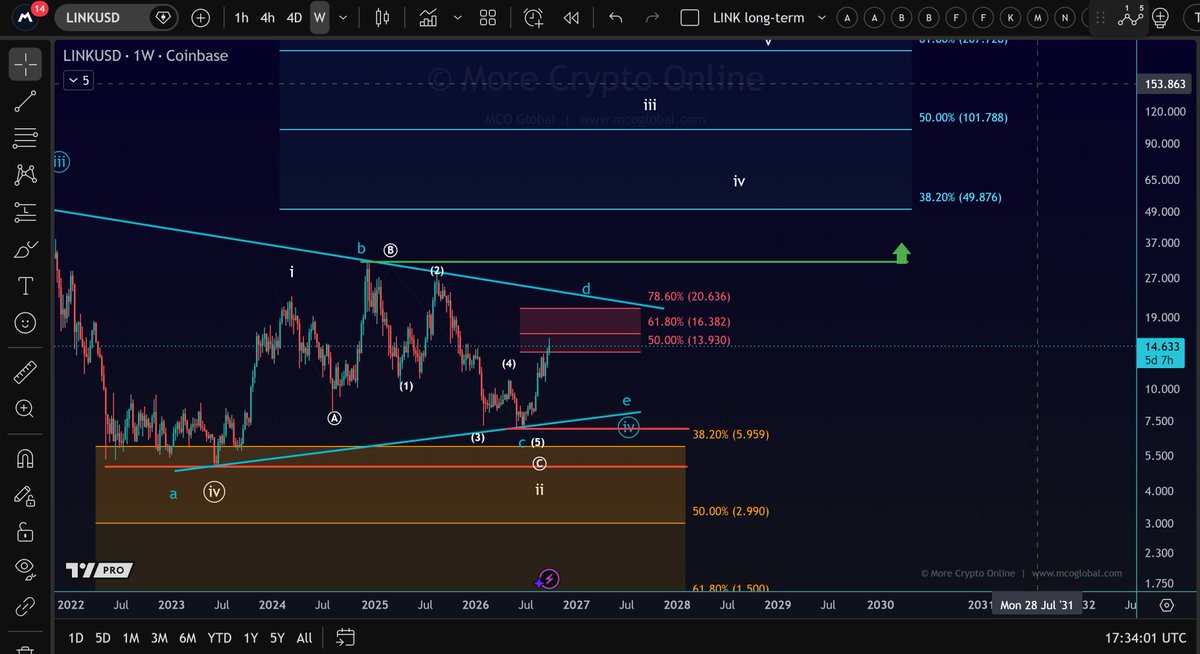
Task: Open the Gann and Fibonacci tools
Action: coord(25,138)
